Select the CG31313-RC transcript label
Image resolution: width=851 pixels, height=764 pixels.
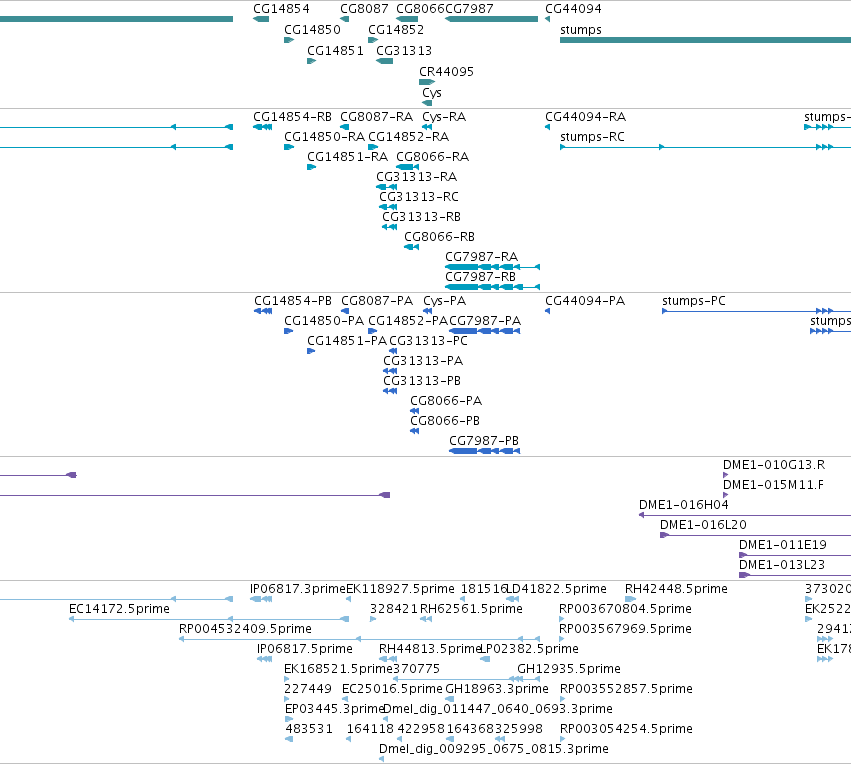pos(418,197)
